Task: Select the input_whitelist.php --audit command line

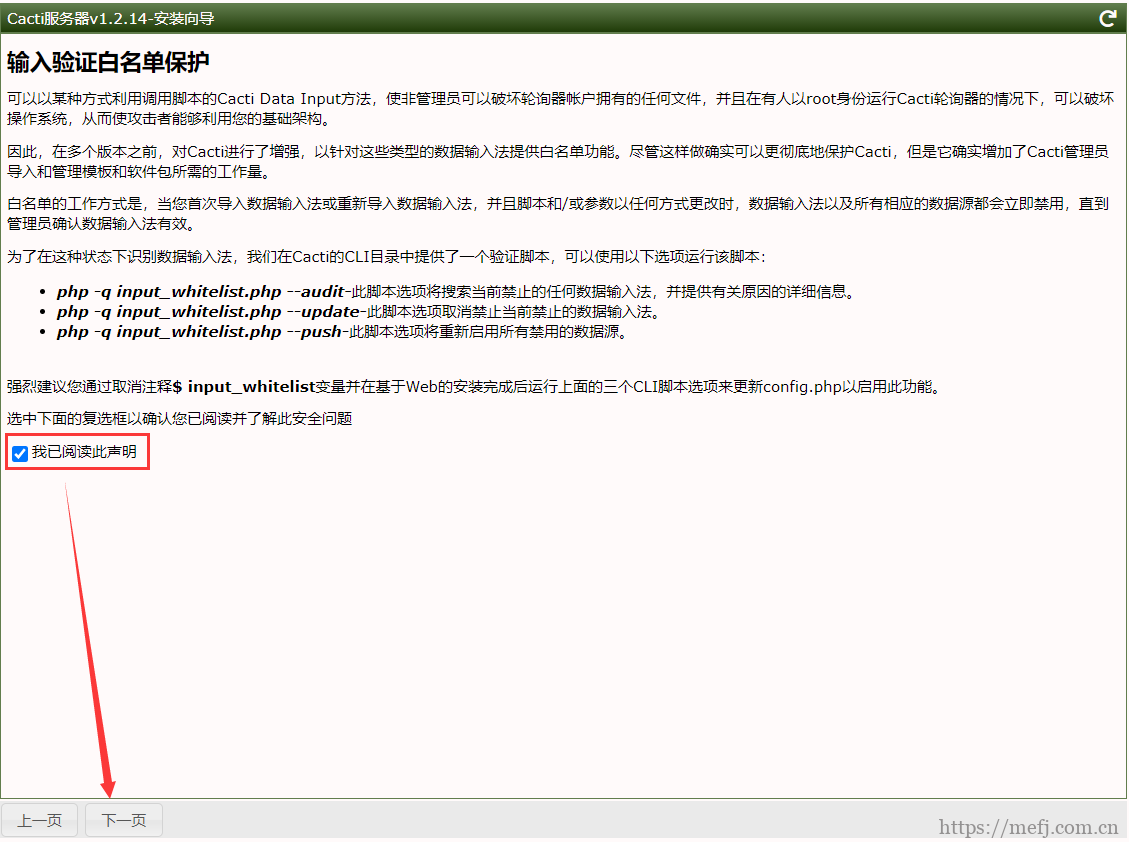Action: click(x=201, y=292)
